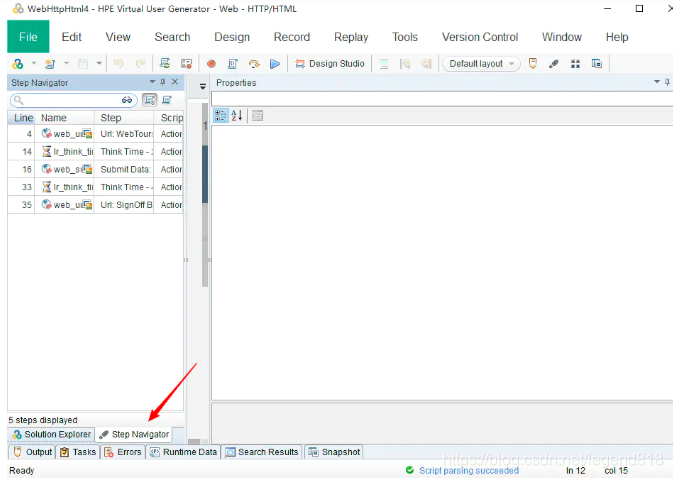Screen dimensions: 673x478
Task: Open the Search menu
Action: click(x=173, y=37)
